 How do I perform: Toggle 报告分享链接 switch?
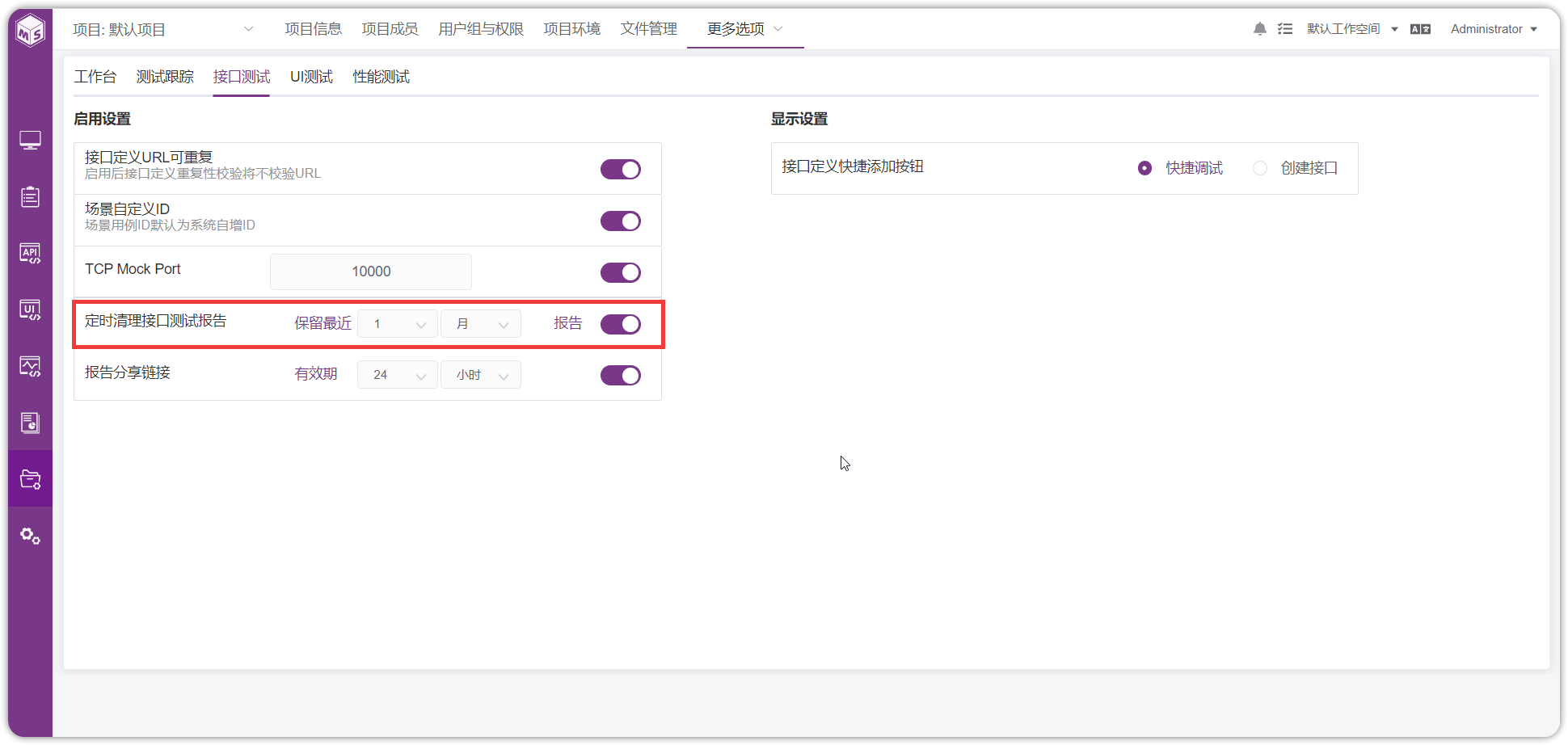[621, 375]
